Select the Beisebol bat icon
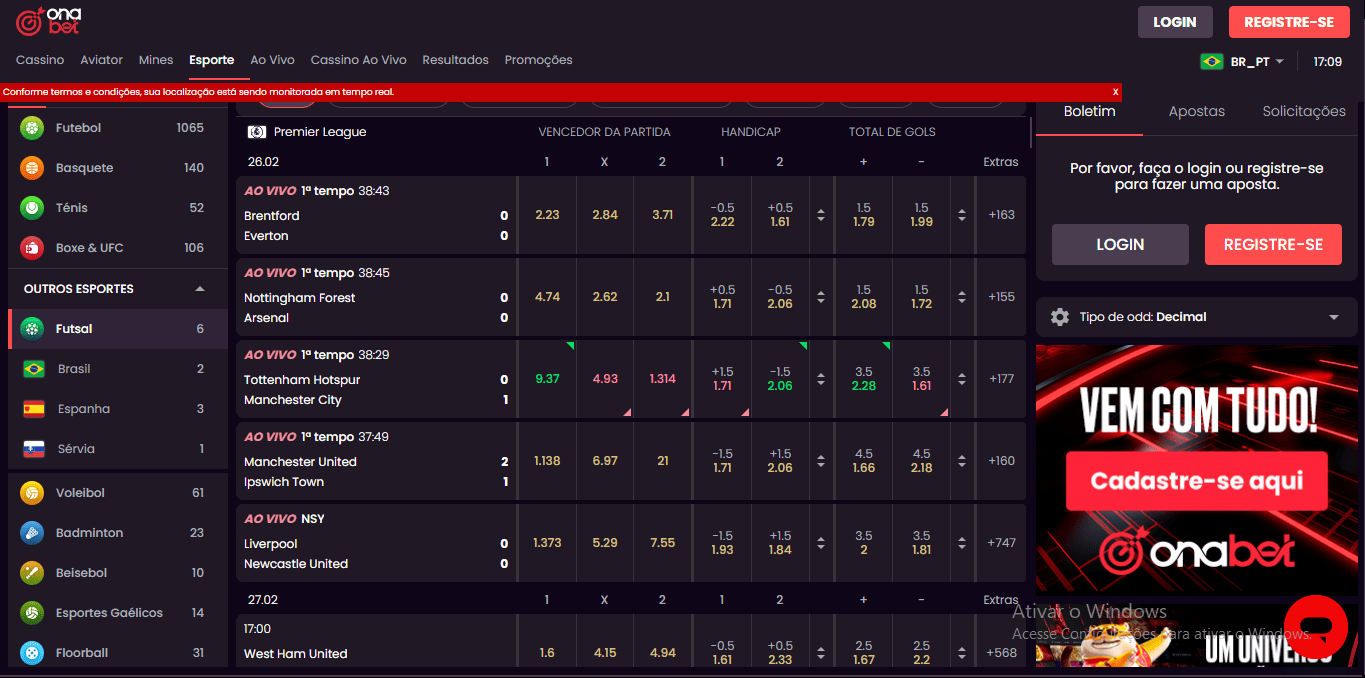1365x678 pixels. (32, 573)
